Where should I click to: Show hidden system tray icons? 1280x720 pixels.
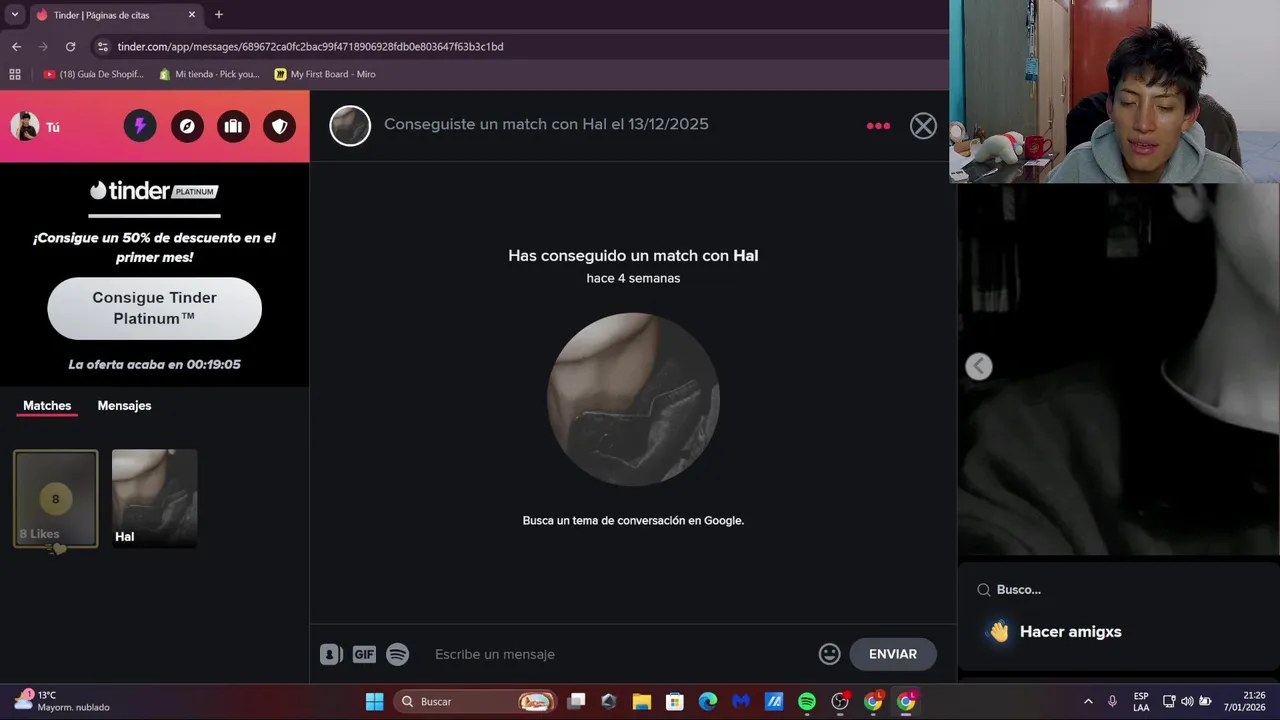pyautogui.click(x=1088, y=702)
